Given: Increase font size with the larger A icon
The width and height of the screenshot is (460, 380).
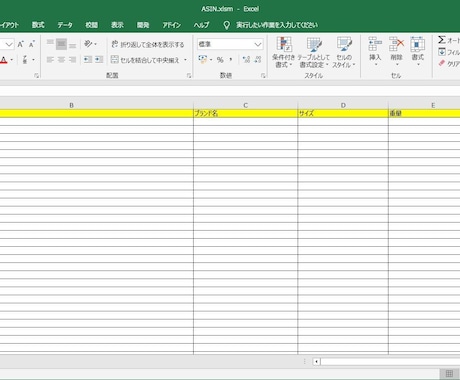Looking at the screenshot, I should coord(20,44).
